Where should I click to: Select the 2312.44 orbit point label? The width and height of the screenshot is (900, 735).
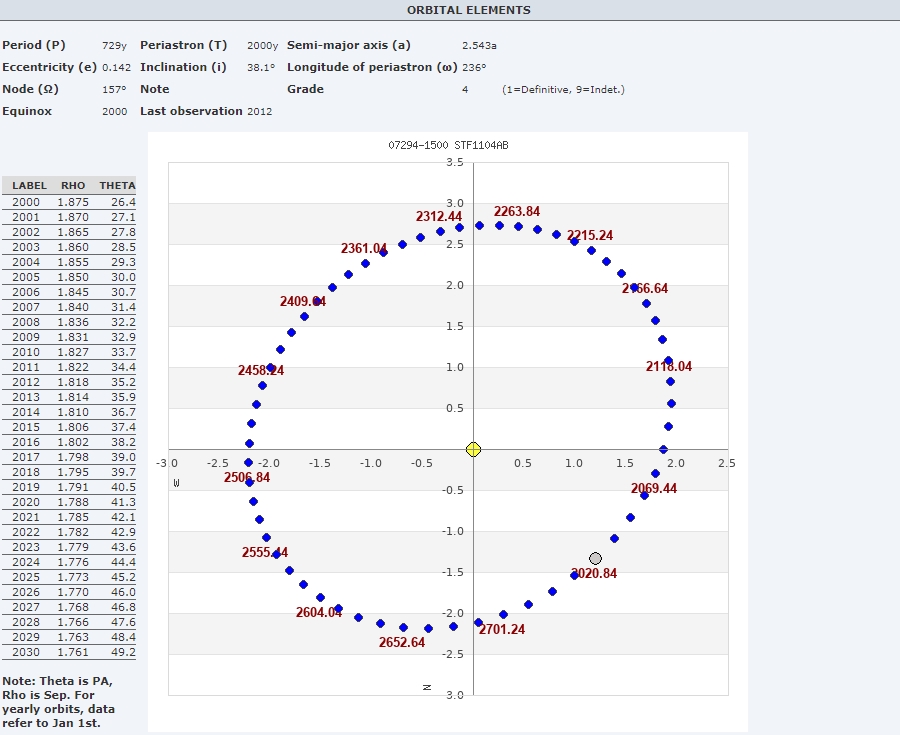coord(439,216)
